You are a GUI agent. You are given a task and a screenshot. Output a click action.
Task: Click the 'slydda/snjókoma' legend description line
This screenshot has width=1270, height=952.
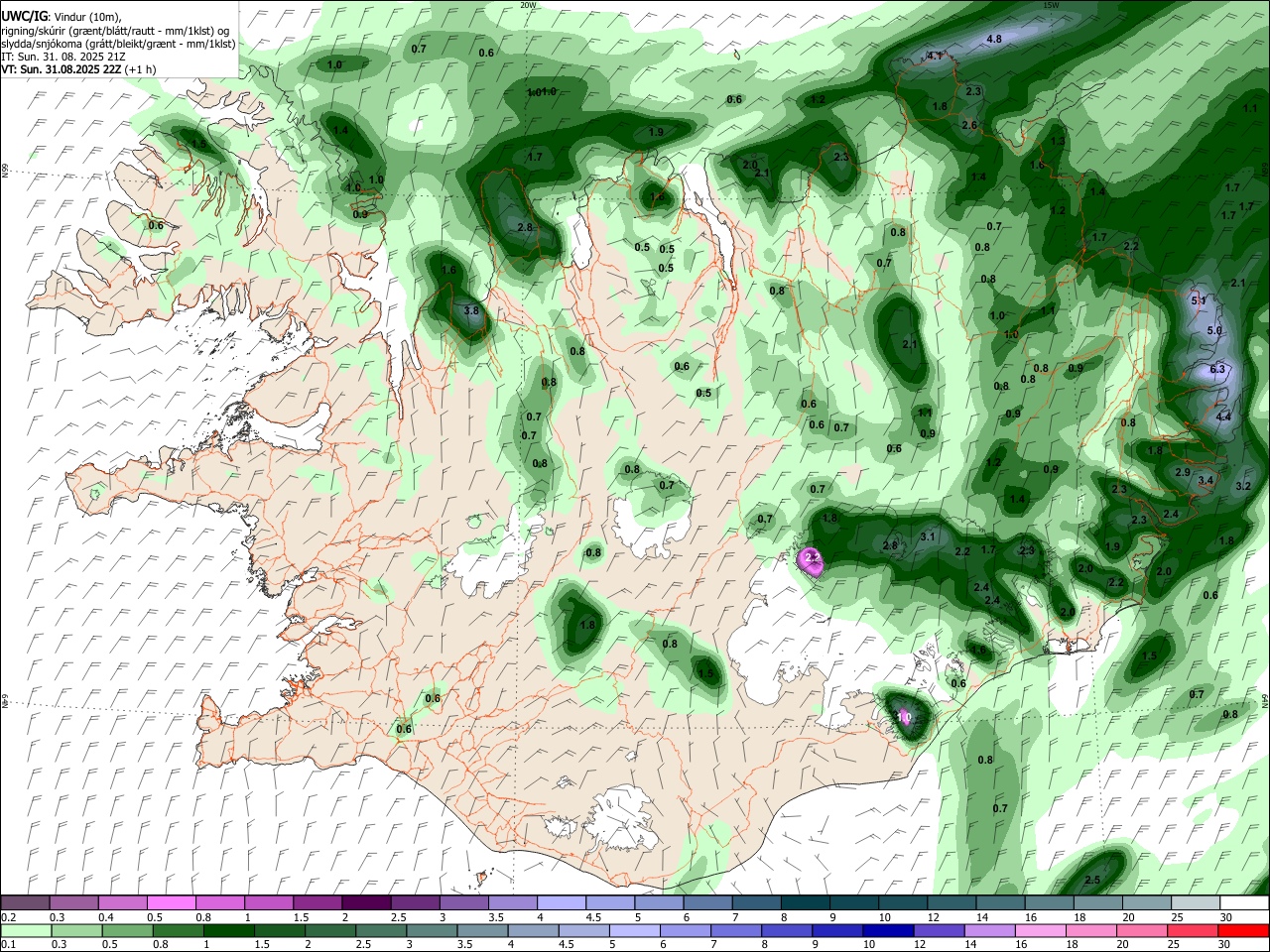click(x=118, y=44)
